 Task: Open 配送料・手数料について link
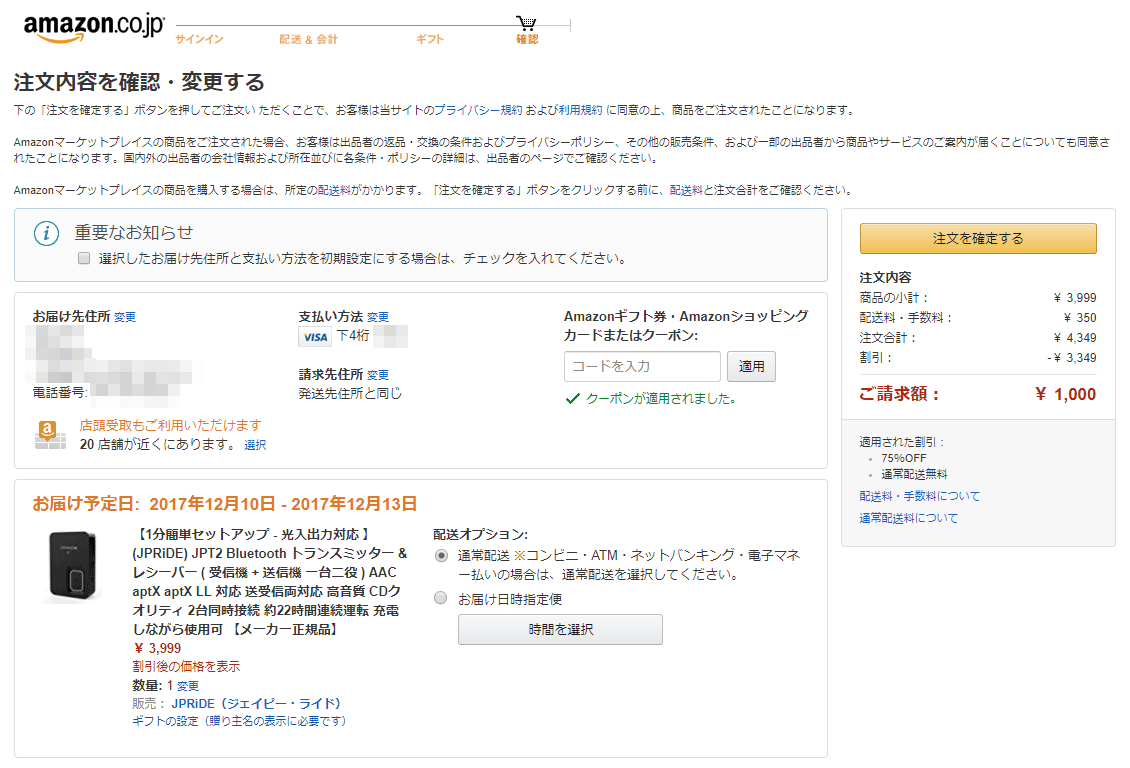click(920, 496)
